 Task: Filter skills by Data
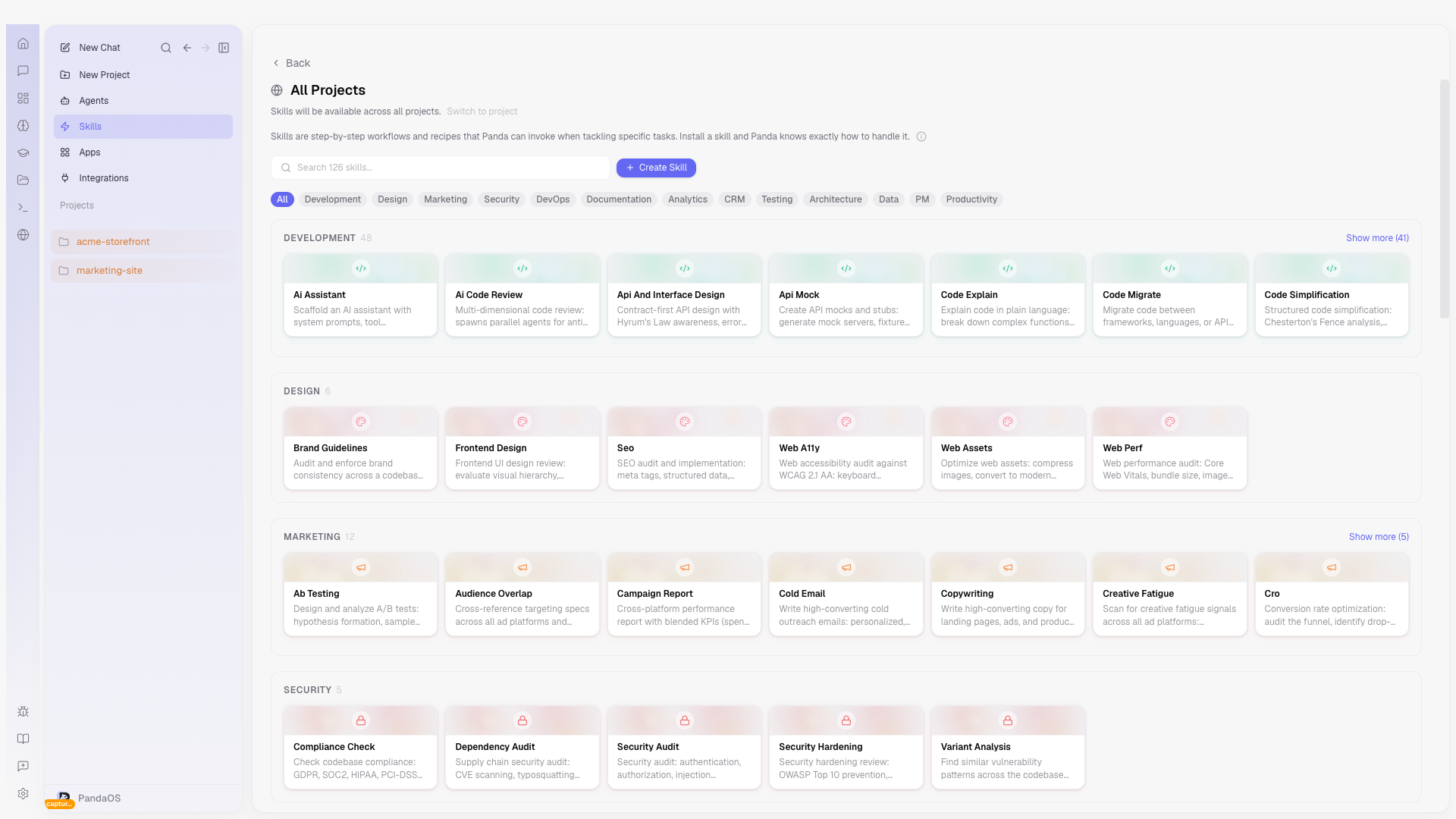[x=889, y=199]
